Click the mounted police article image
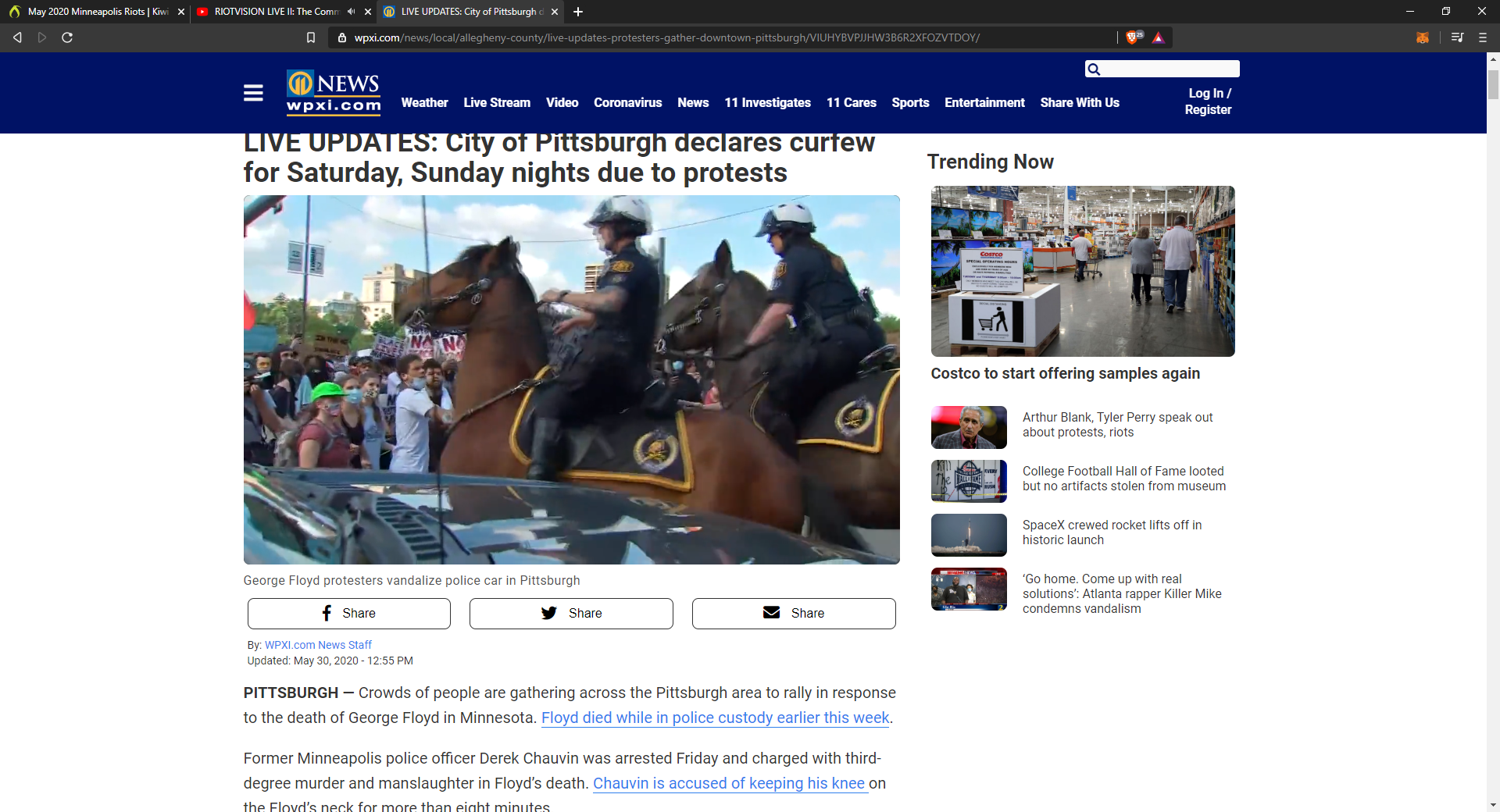Viewport: 1500px width, 812px height. click(572, 379)
